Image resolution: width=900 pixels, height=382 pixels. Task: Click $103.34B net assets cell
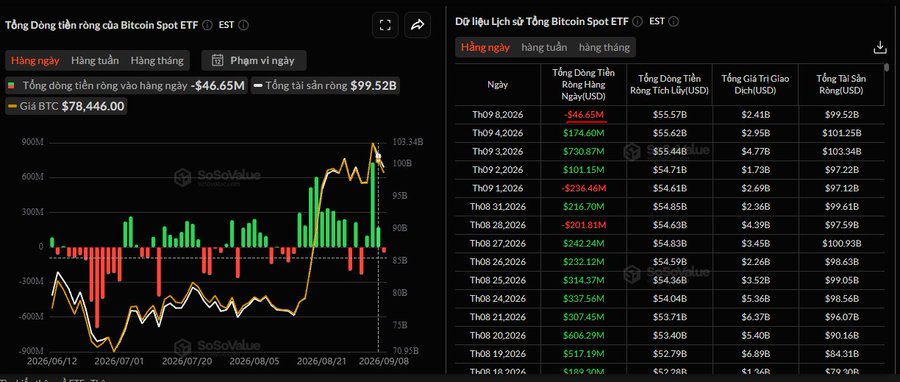coord(842,151)
